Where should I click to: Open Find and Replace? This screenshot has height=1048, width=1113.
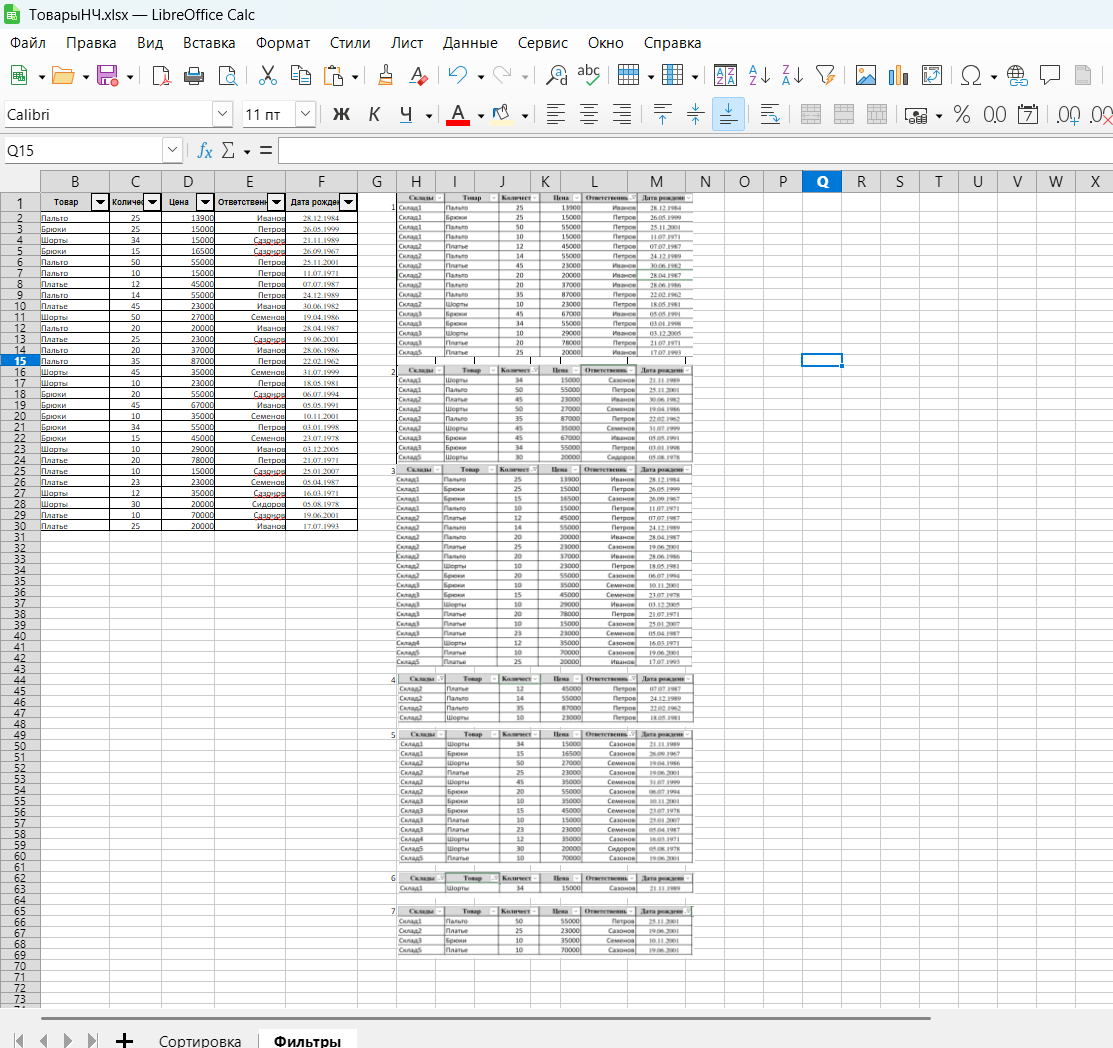(556, 75)
